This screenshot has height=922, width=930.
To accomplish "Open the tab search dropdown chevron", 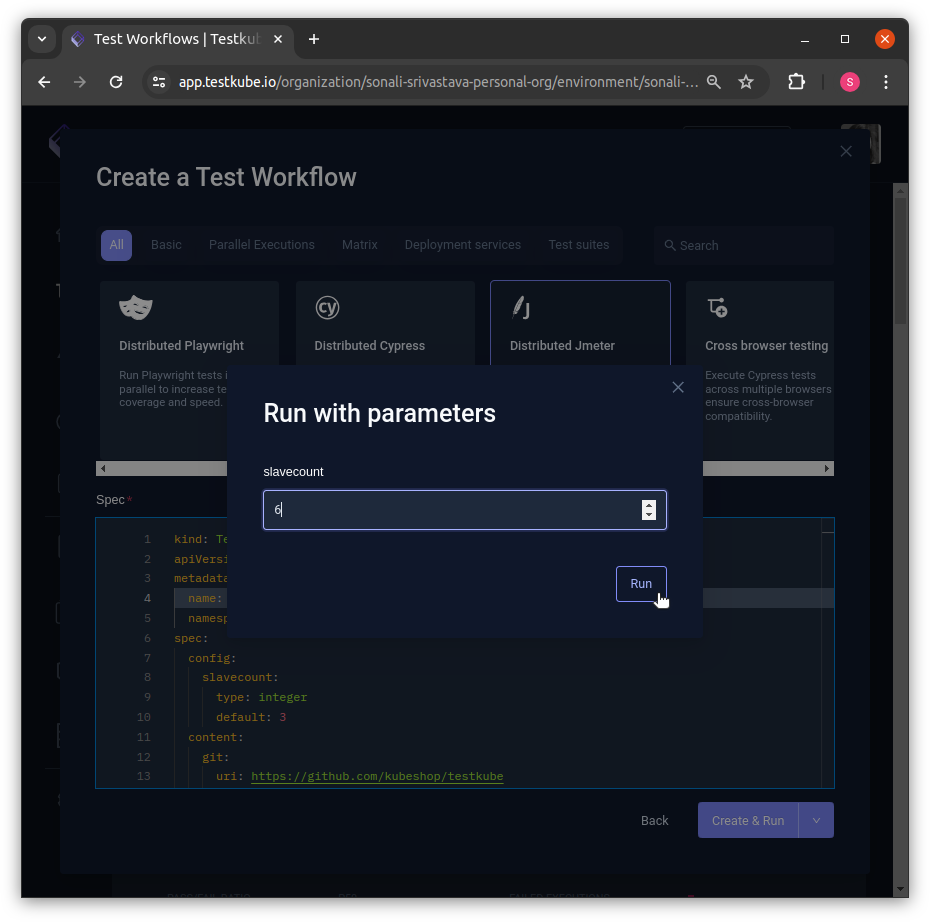I will pos(42,39).
